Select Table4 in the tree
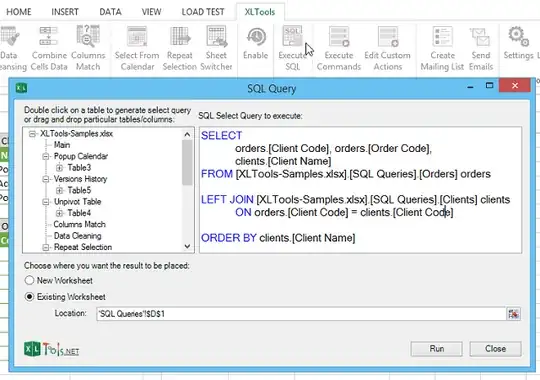Screen dimensions: 540x380 click(x=79, y=213)
